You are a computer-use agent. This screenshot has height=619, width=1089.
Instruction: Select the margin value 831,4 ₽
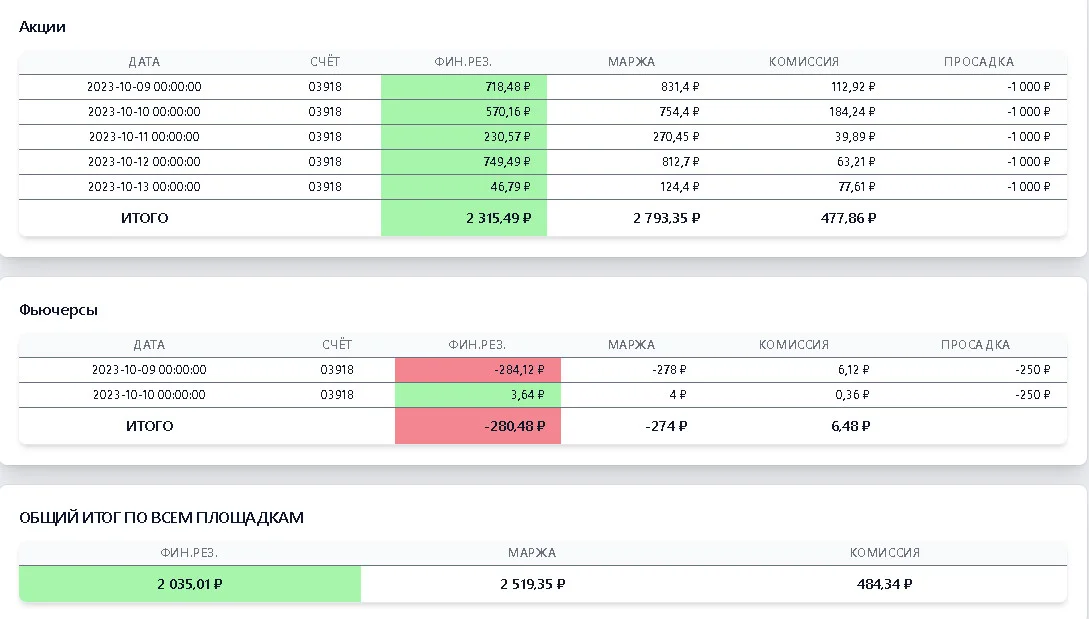click(x=680, y=87)
